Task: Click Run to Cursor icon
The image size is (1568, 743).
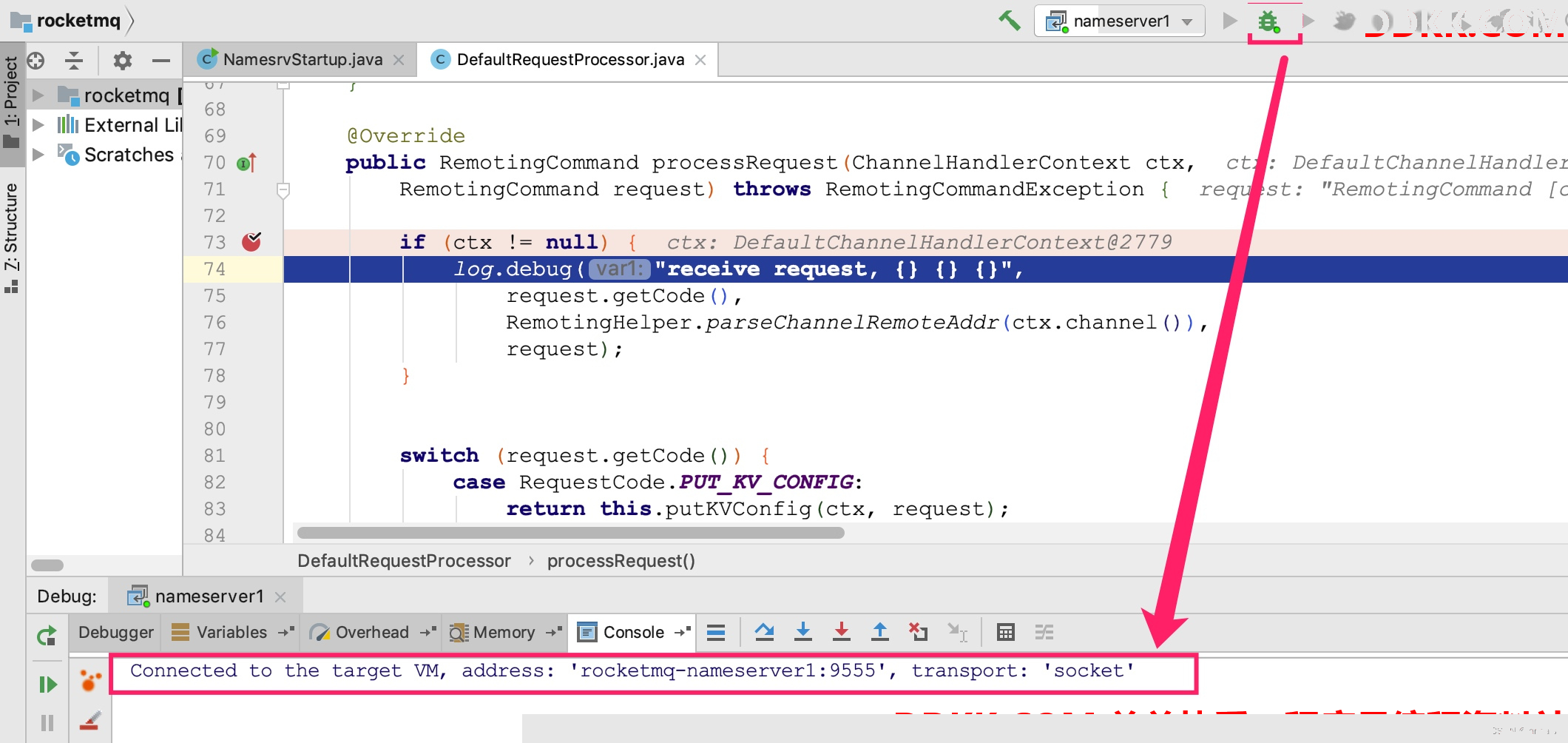Action: pos(957,632)
